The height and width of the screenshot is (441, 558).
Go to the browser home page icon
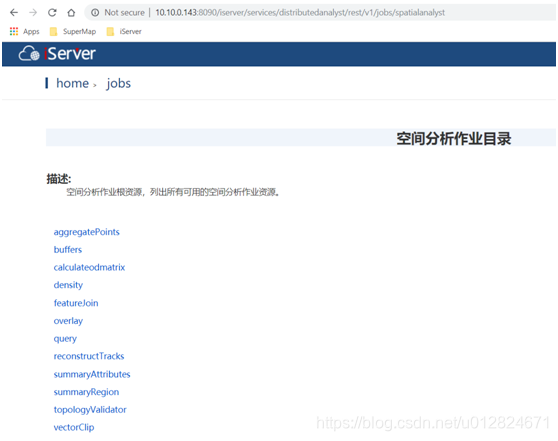pos(71,13)
